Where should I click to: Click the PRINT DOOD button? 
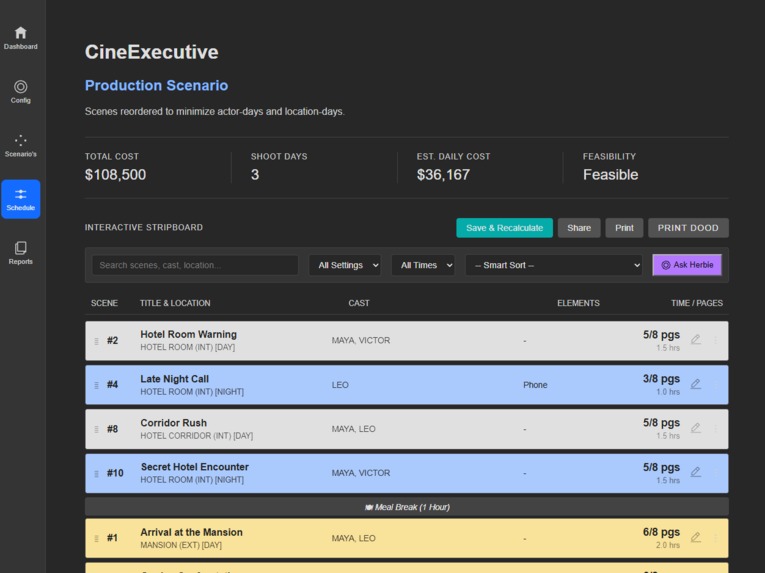pos(688,228)
